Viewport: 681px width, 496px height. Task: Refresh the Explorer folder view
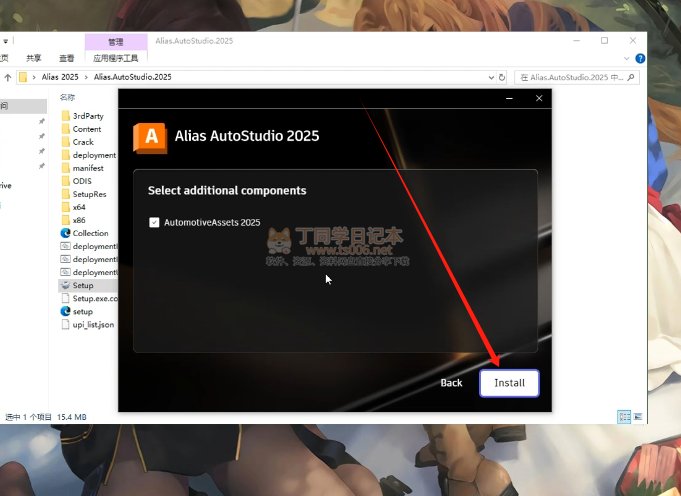pyautogui.click(x=502, y=77)
